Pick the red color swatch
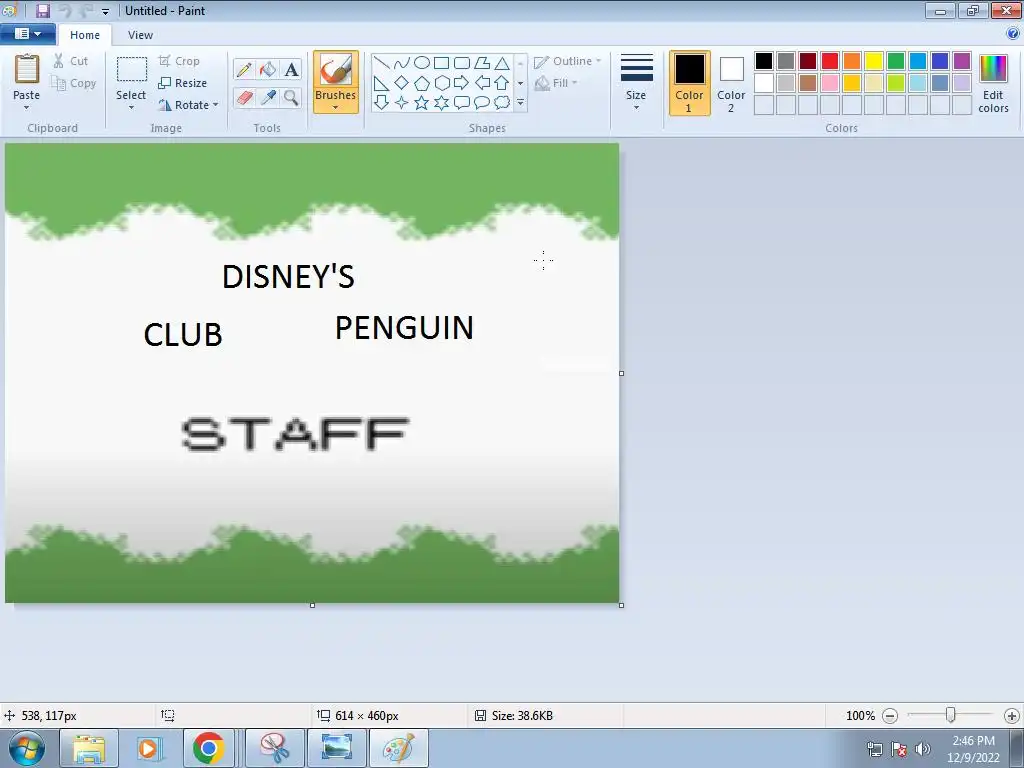The image size is (1024, 768). [x=830, y=61]
